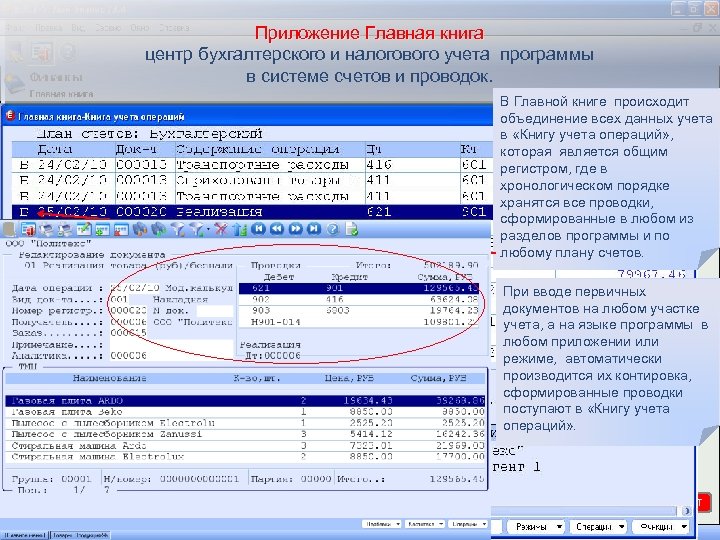Click the document icon with a green checkmark

(x=352, y=229)
